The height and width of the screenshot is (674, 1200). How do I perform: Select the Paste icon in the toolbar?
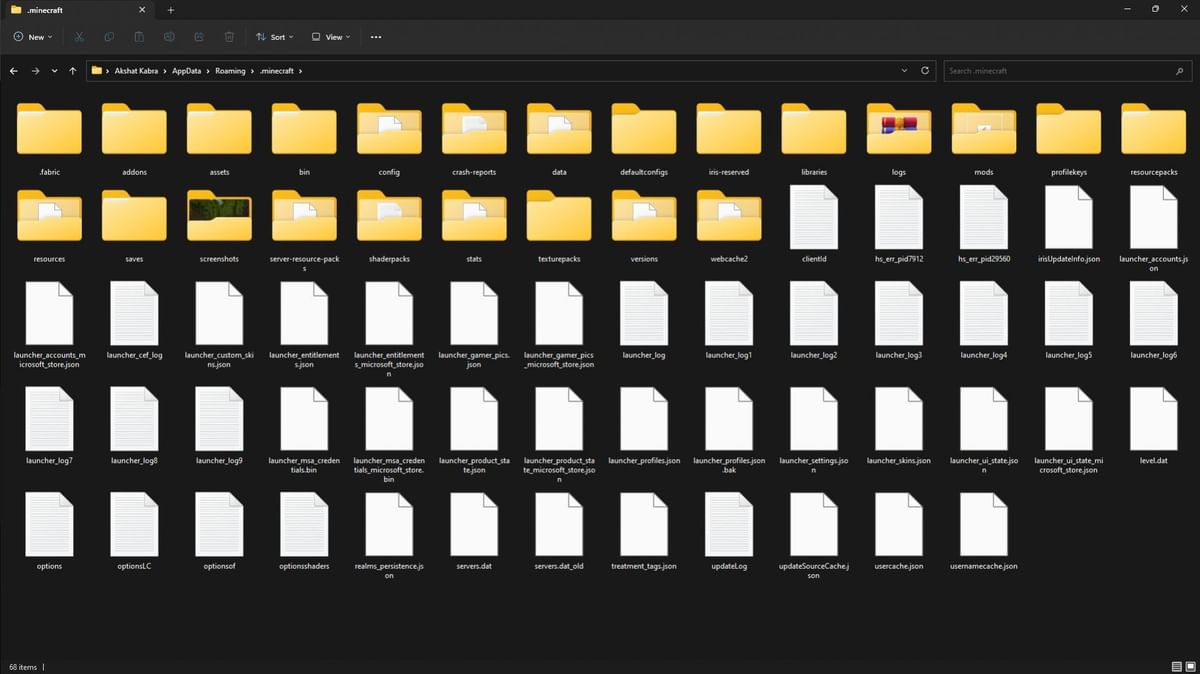(138, 36)
